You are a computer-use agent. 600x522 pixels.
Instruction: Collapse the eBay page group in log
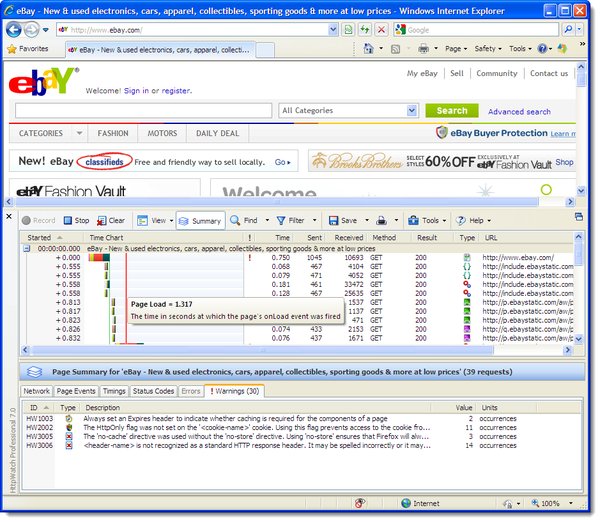27,247
